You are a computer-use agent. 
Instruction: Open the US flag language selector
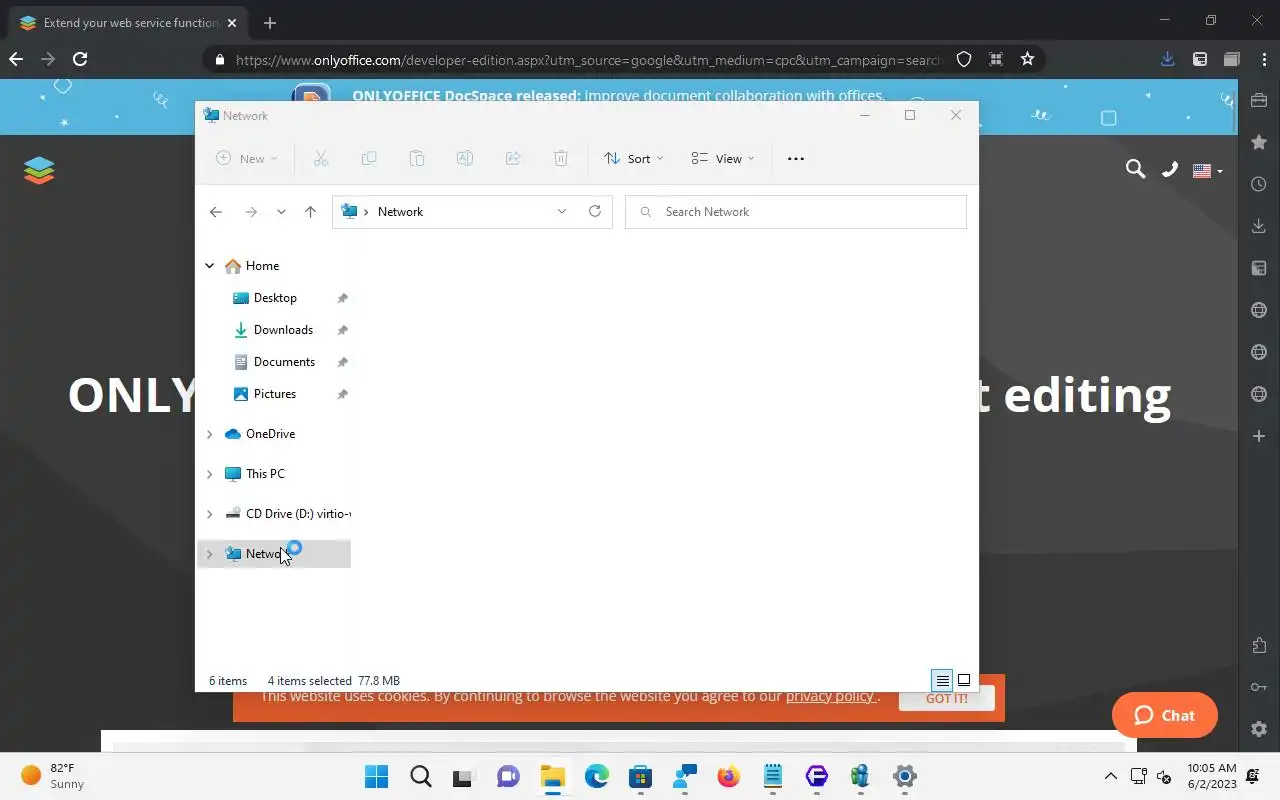(x=1207, y=171)
